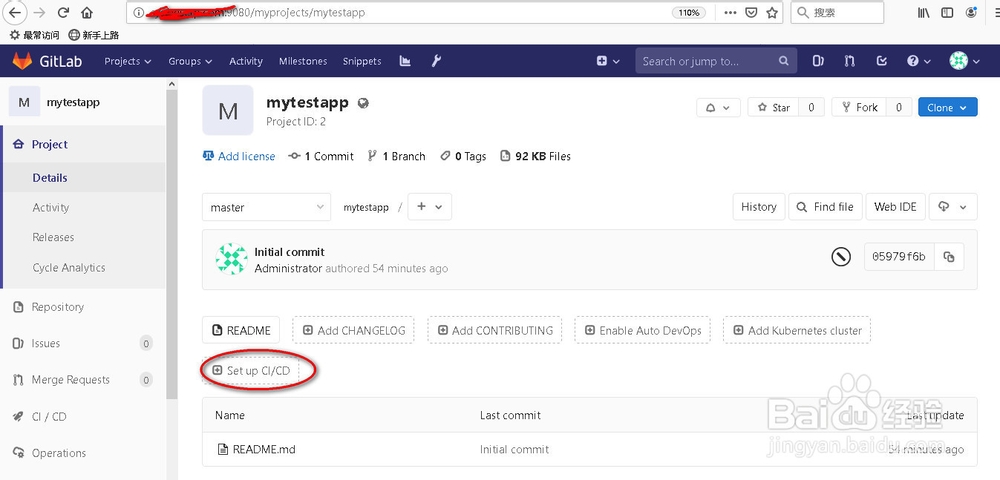Open the instance statistics chart icon
Viewport: 1000px width, 480px height.
tap(405, 61)
